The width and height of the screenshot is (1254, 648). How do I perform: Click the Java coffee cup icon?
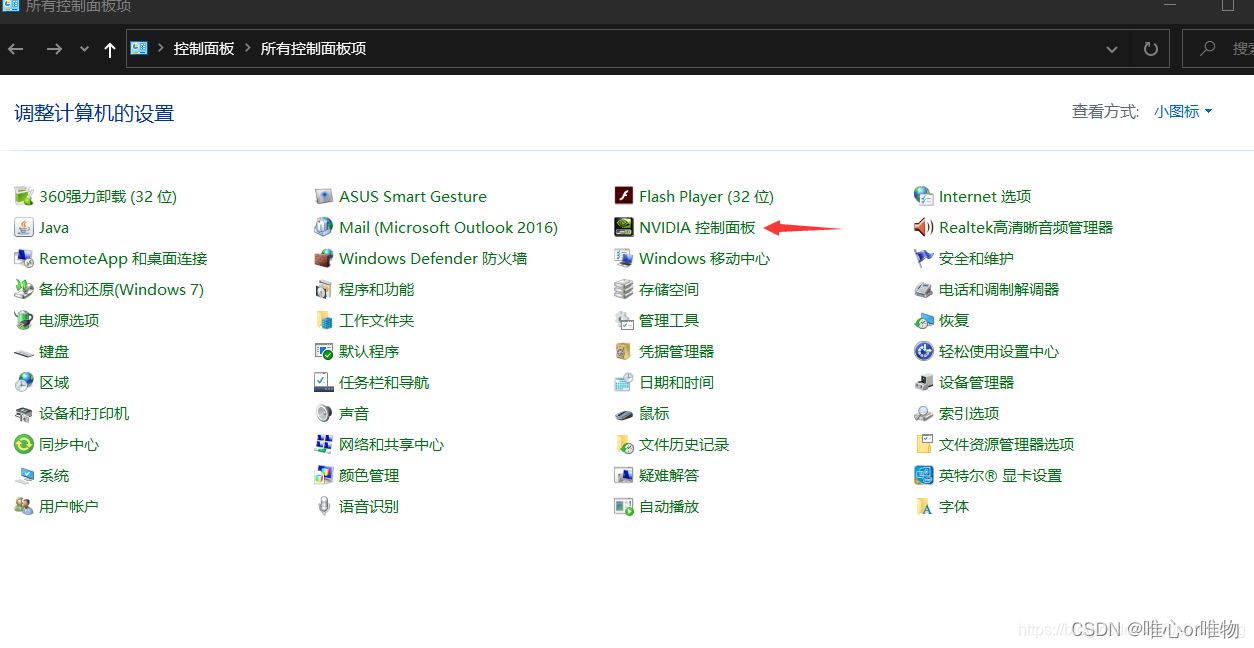coord(24,227)
